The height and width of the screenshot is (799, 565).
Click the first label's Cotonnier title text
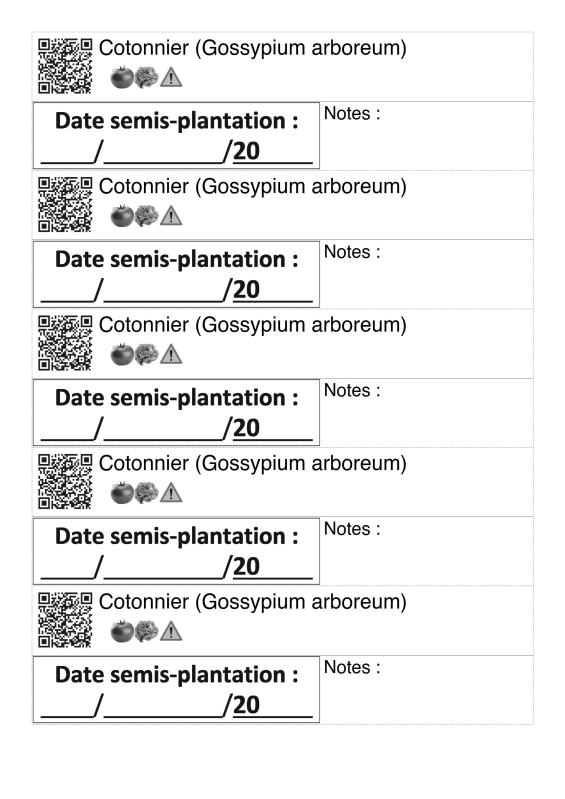point(253,48)
